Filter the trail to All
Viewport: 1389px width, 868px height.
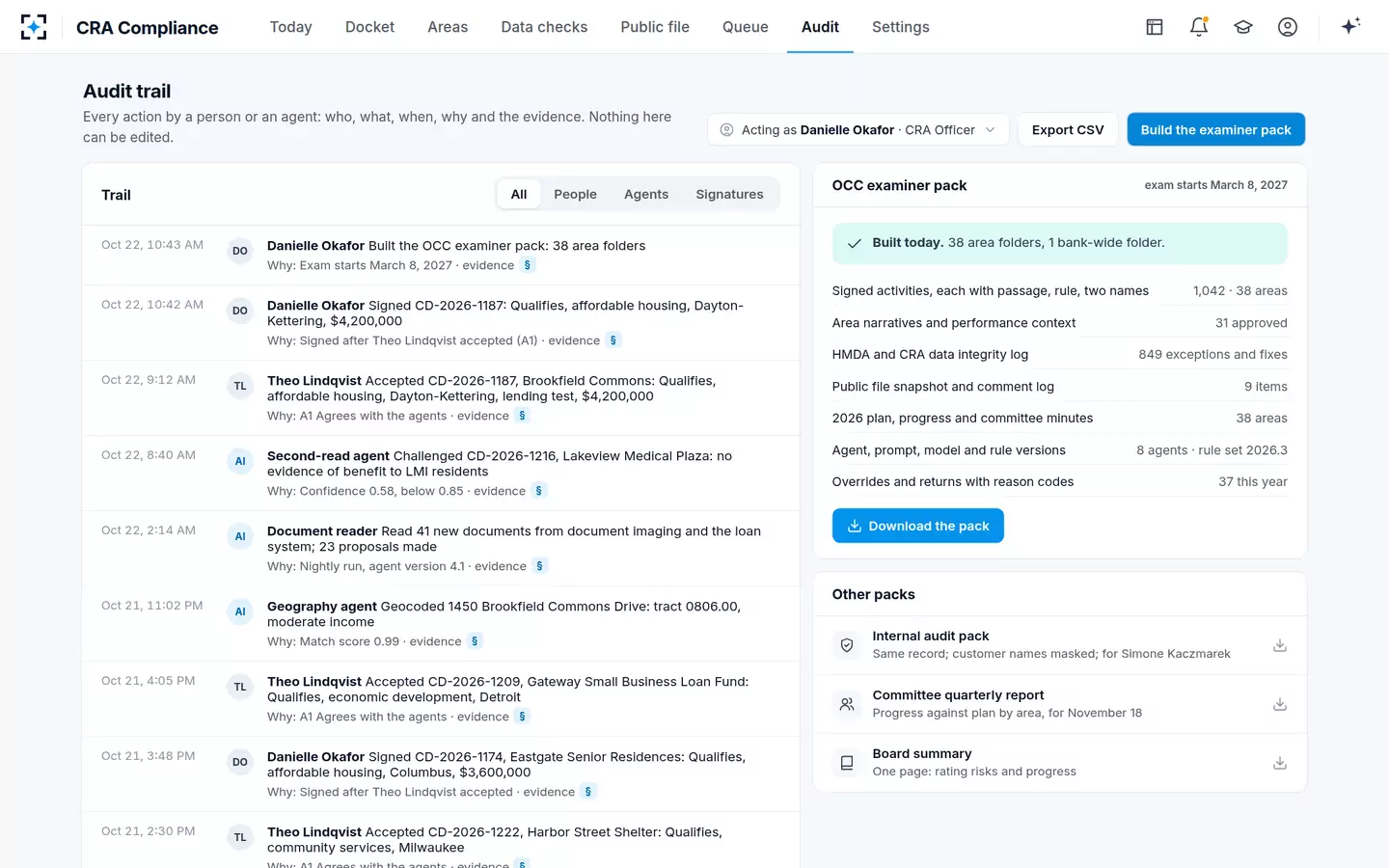(519, 194)
